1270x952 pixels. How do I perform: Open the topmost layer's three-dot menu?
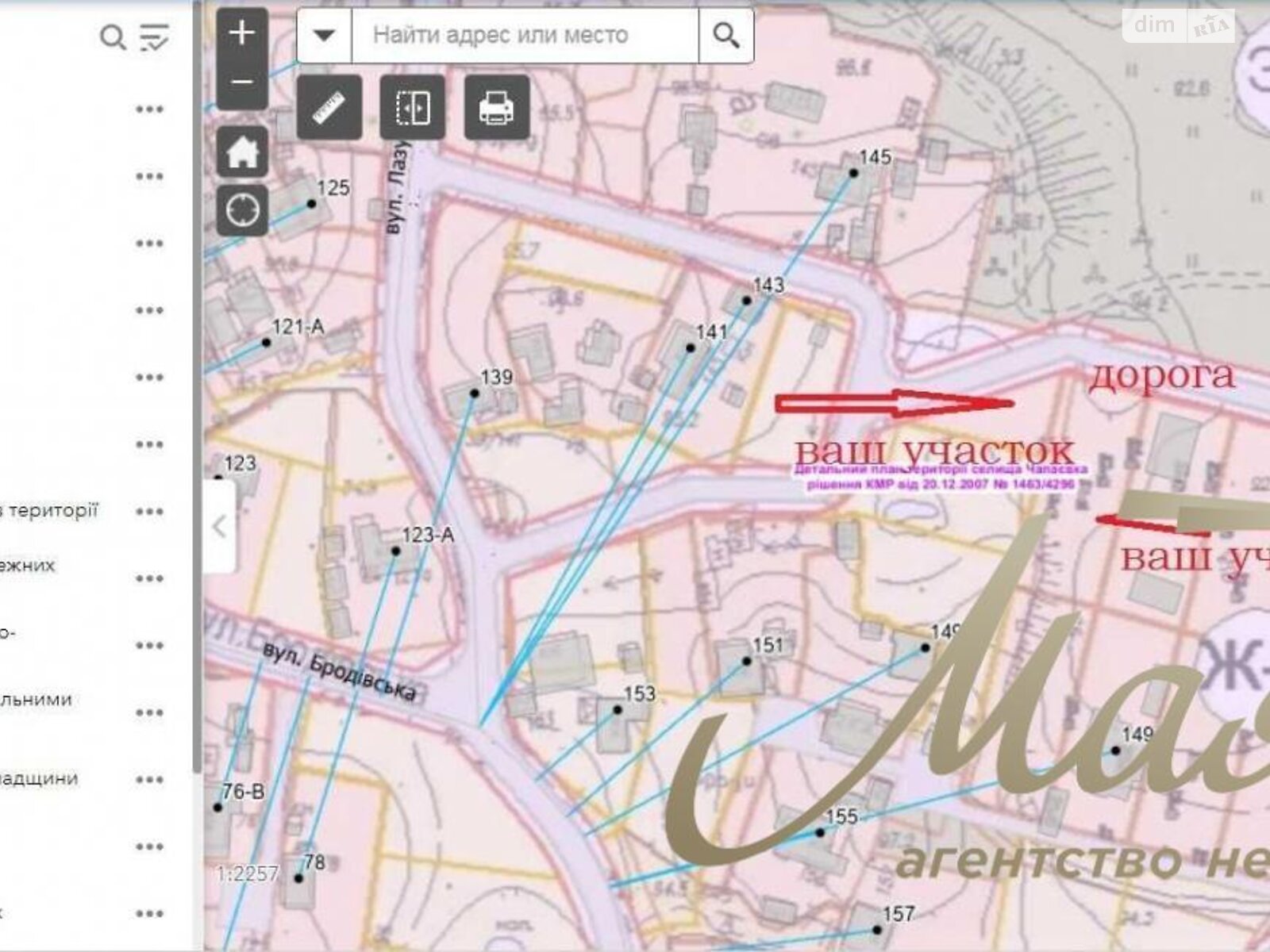click(x=149, y=109)
